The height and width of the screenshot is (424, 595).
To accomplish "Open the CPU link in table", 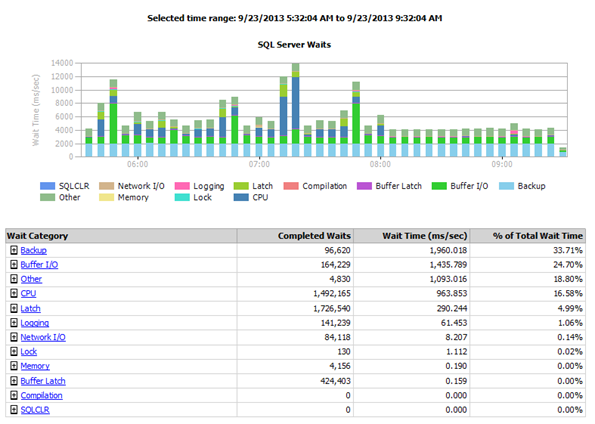I will point(28,293).
